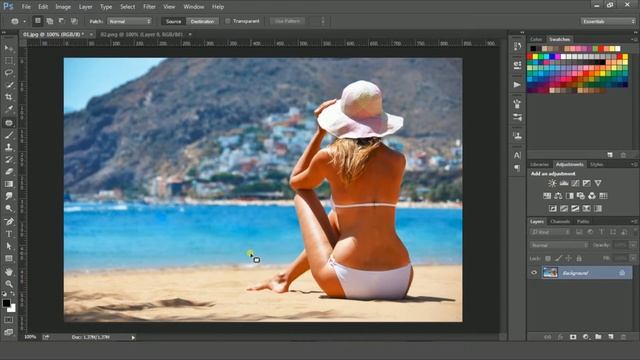Select the Eraser tool

click(x=9, y=172)
